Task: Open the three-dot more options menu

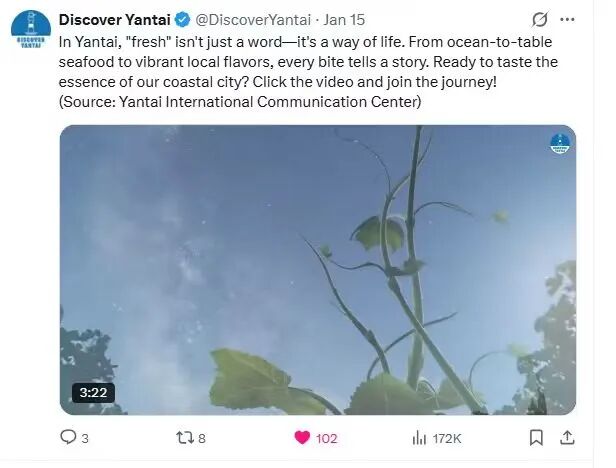Action: pos(568,20)
